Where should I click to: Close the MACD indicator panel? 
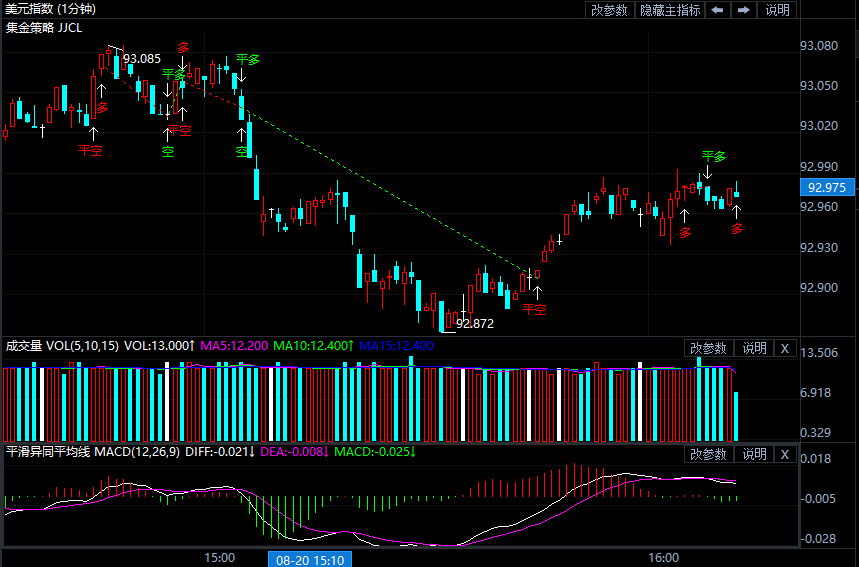[785, 454]
